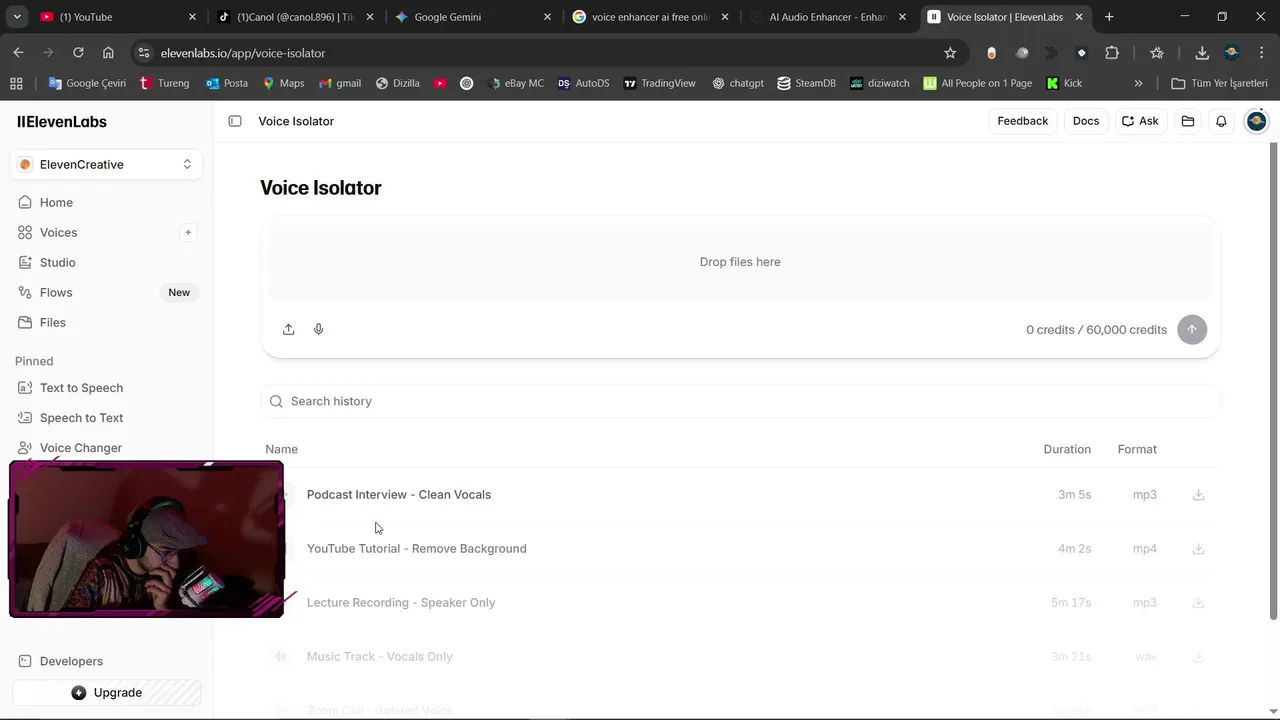
Task: Click the Drop files here area
Action: click(x=740, y=262)
